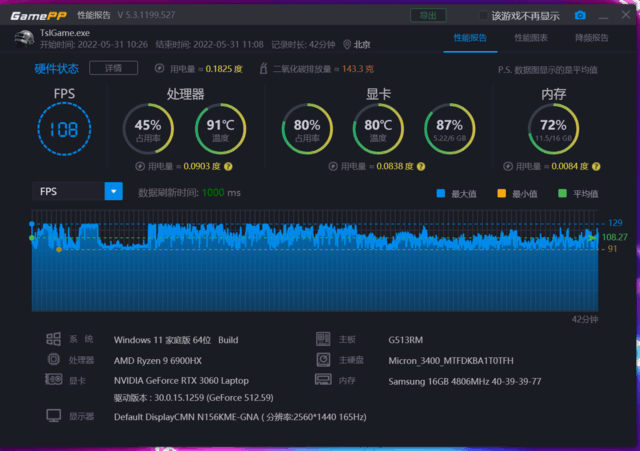Click the AMD Ryzen 9 6900HX text

[x=158, y=361]
